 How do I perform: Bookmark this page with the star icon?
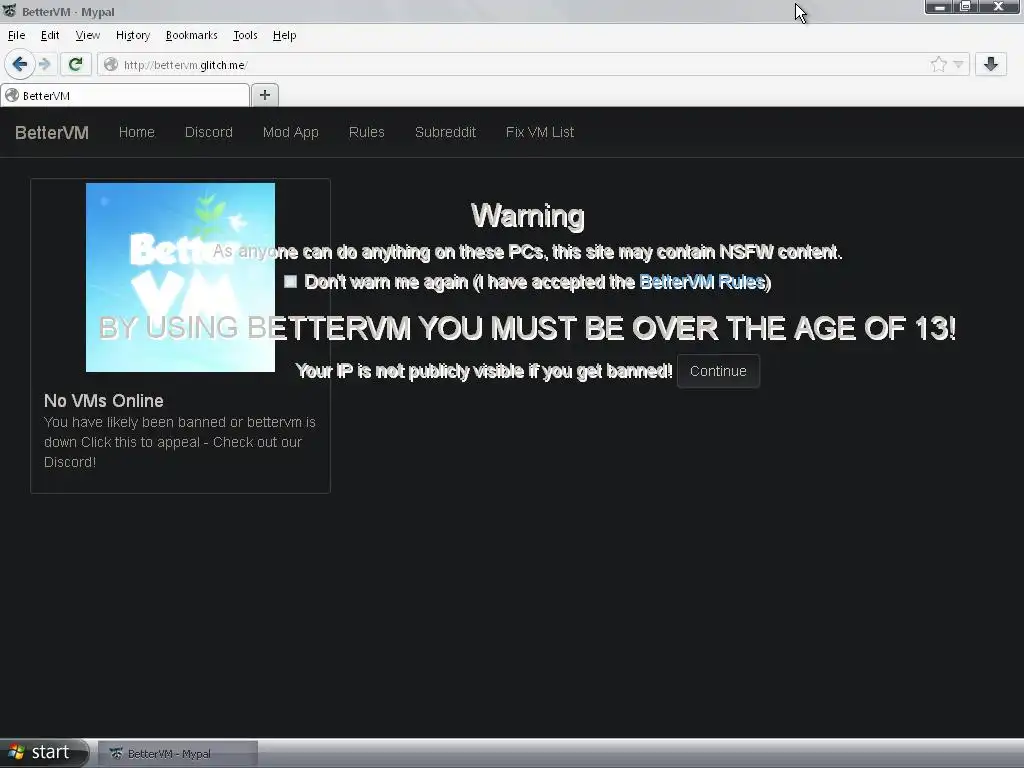pos(938,64)
